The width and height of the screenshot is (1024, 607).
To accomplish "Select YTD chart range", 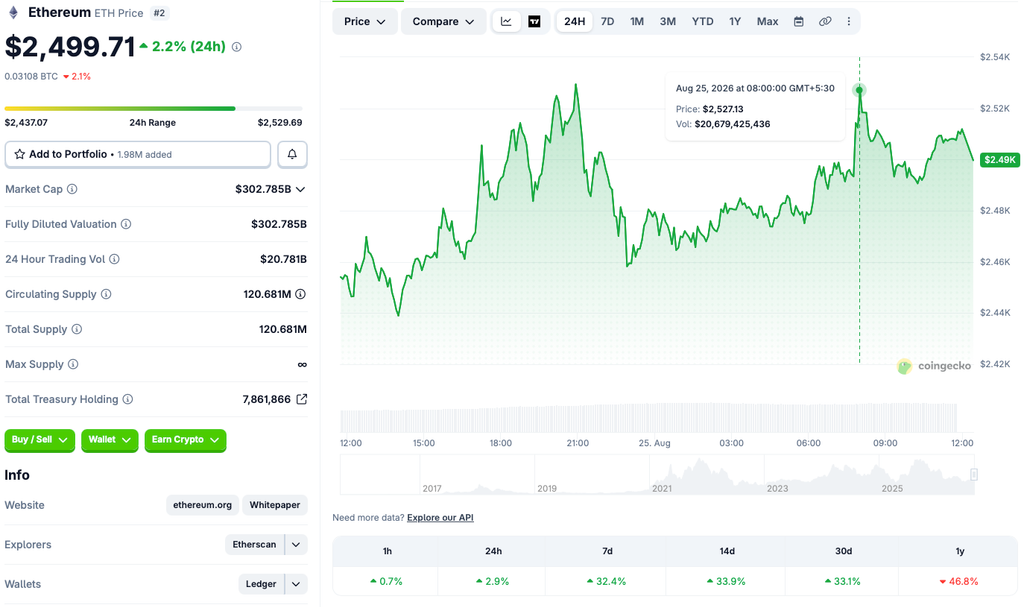I will (x=703, y=22).
